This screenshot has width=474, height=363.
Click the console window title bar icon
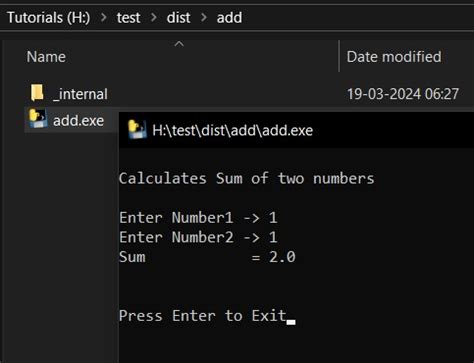137,129
